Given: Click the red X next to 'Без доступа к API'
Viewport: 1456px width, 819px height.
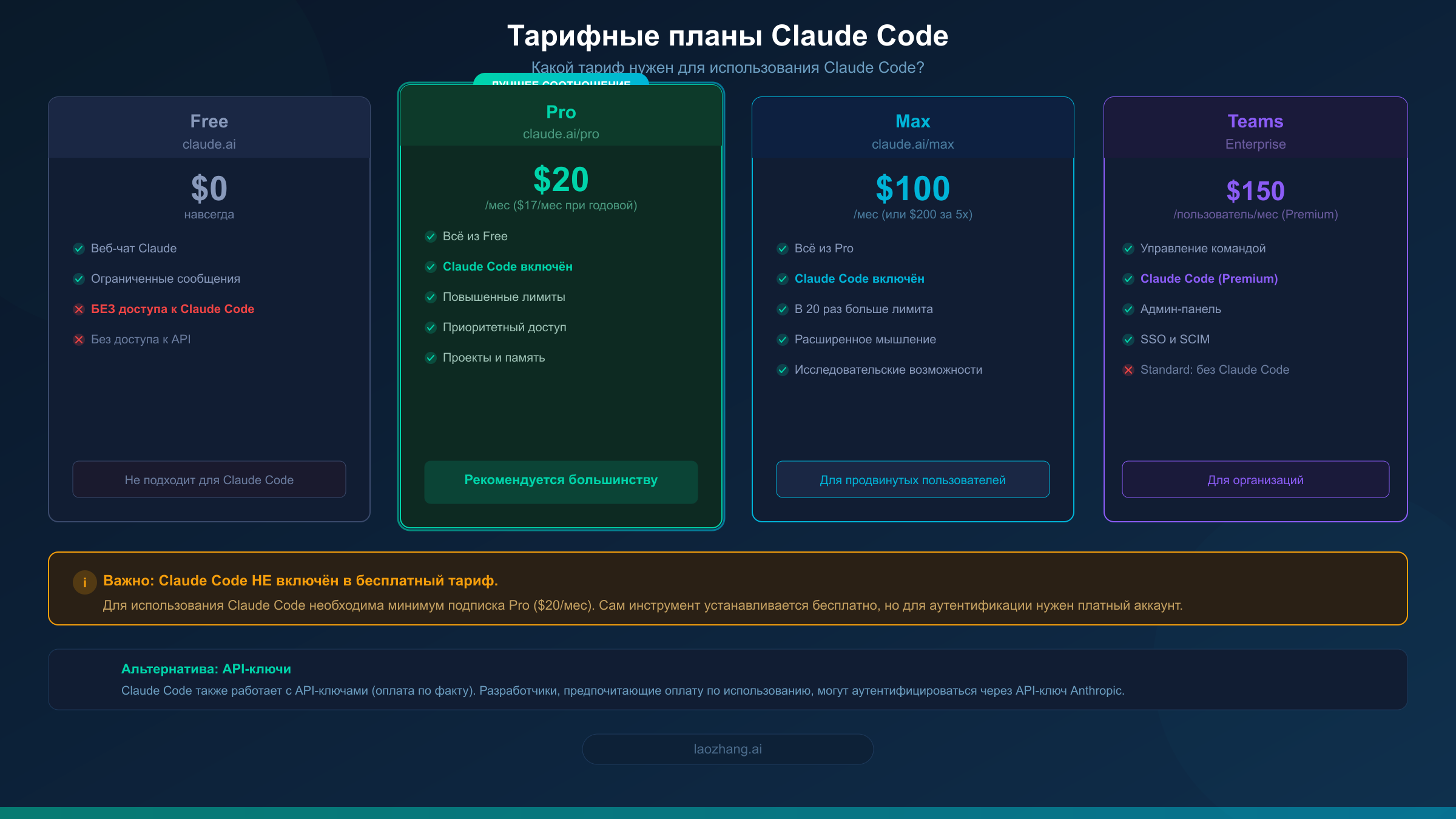Looking at the screenshot, I should [79, 340].
